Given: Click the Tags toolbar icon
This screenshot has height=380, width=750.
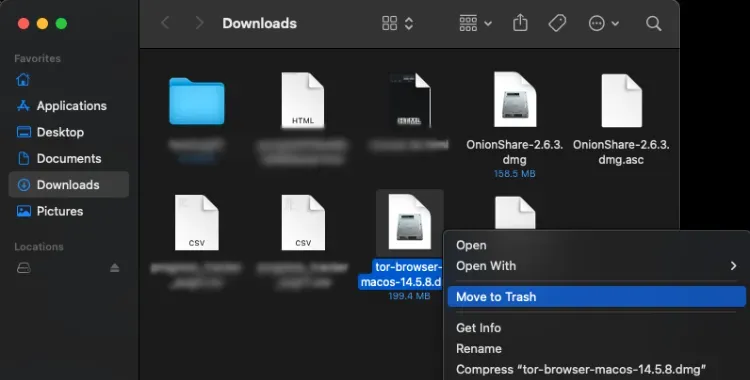Looking at the screenshot, I should click(x=557, y=23).
